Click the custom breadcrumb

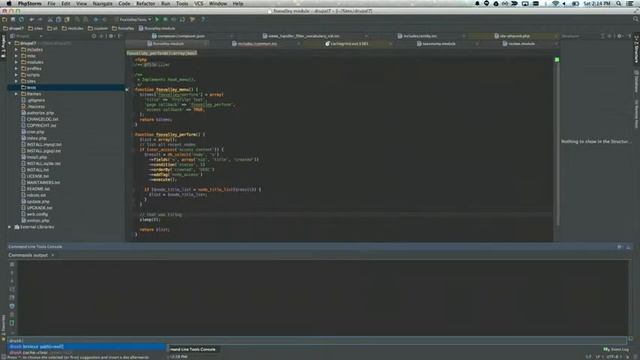pos(98,29)
